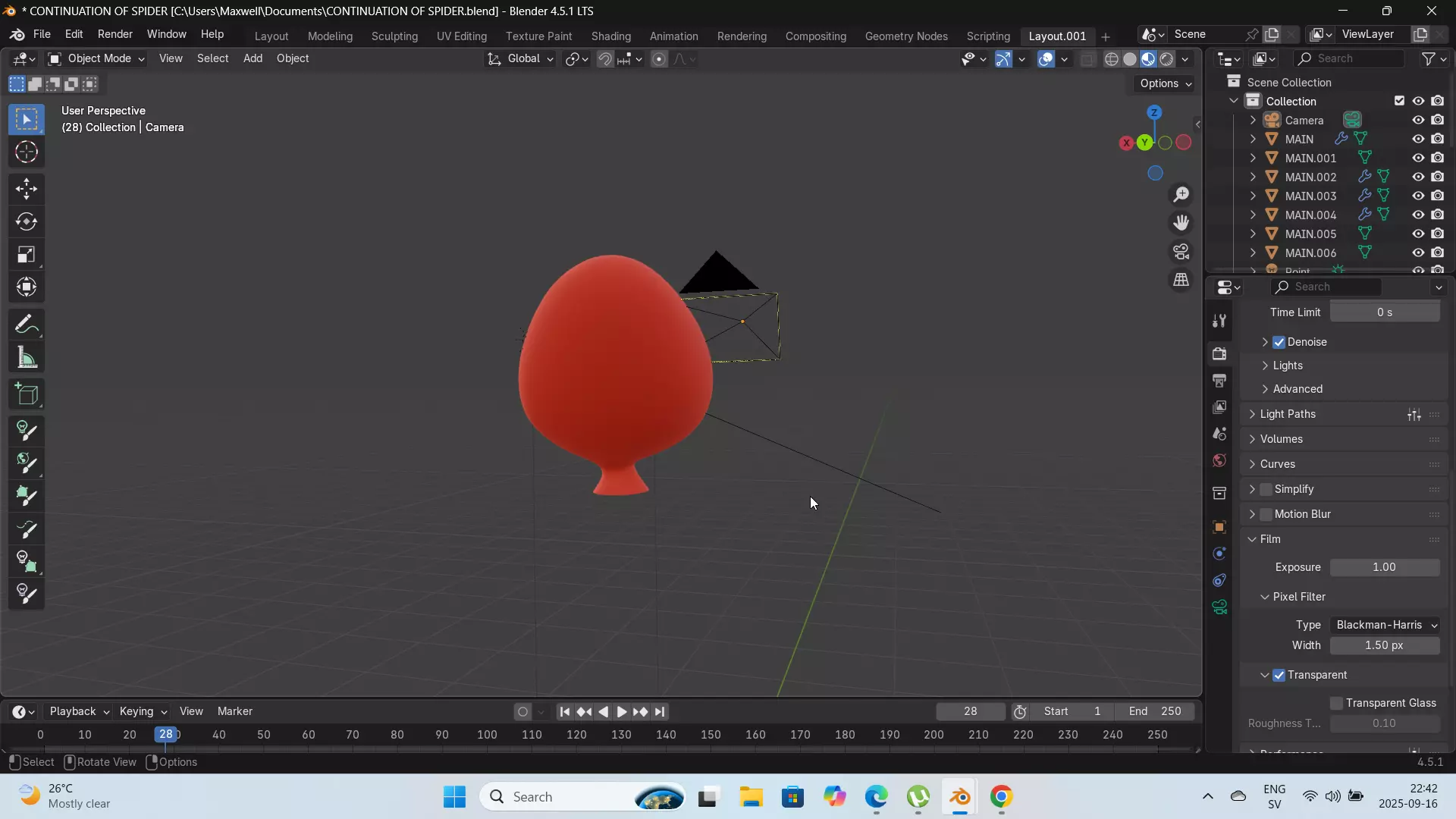Select the Annotate tool

27,325
